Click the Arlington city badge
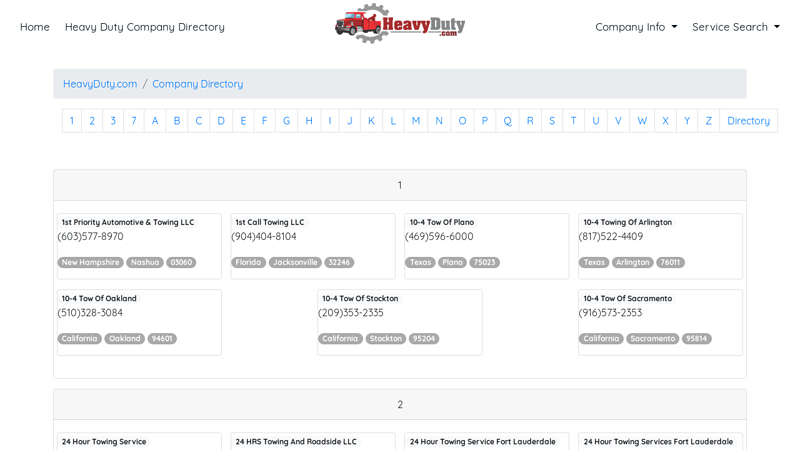 pyautogui.click(x=632, y=262)
